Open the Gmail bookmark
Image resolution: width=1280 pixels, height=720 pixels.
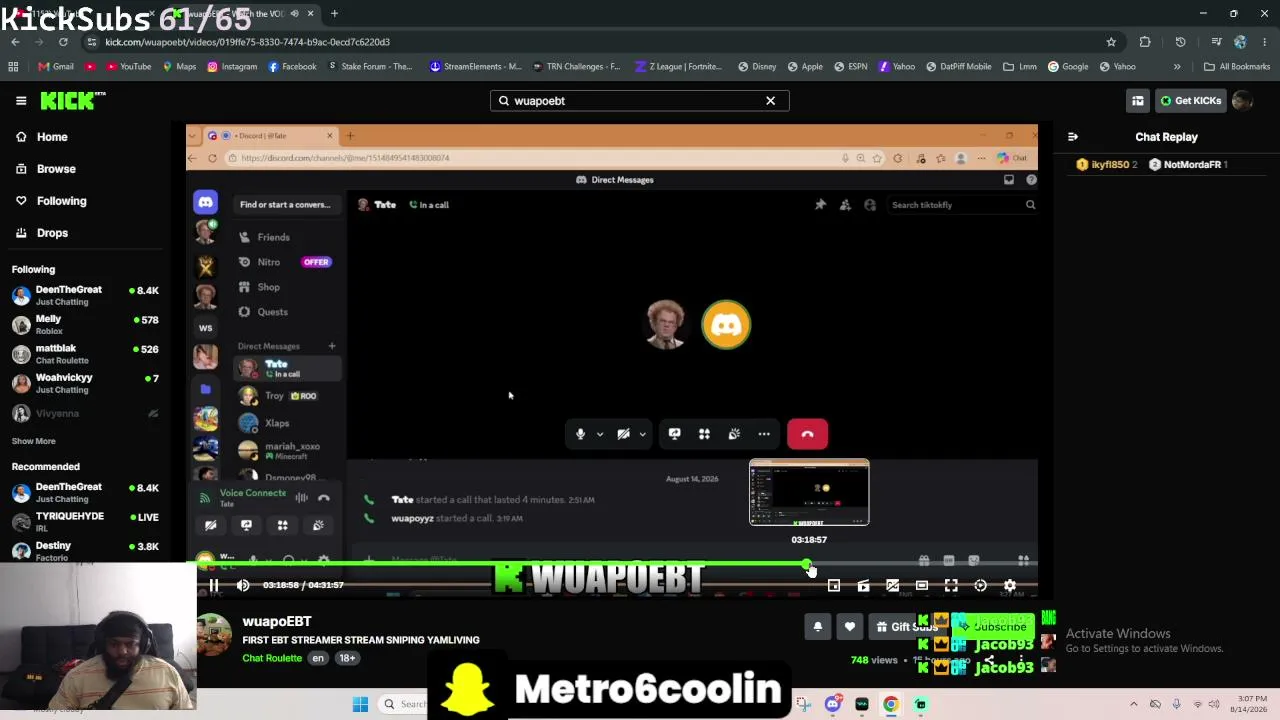(x=56, y=67)
